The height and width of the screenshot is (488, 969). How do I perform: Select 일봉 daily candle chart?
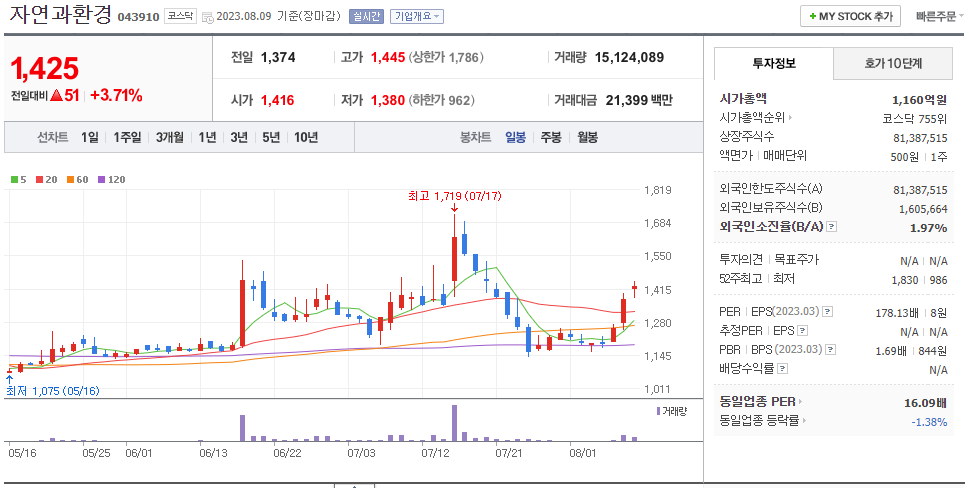515,137
